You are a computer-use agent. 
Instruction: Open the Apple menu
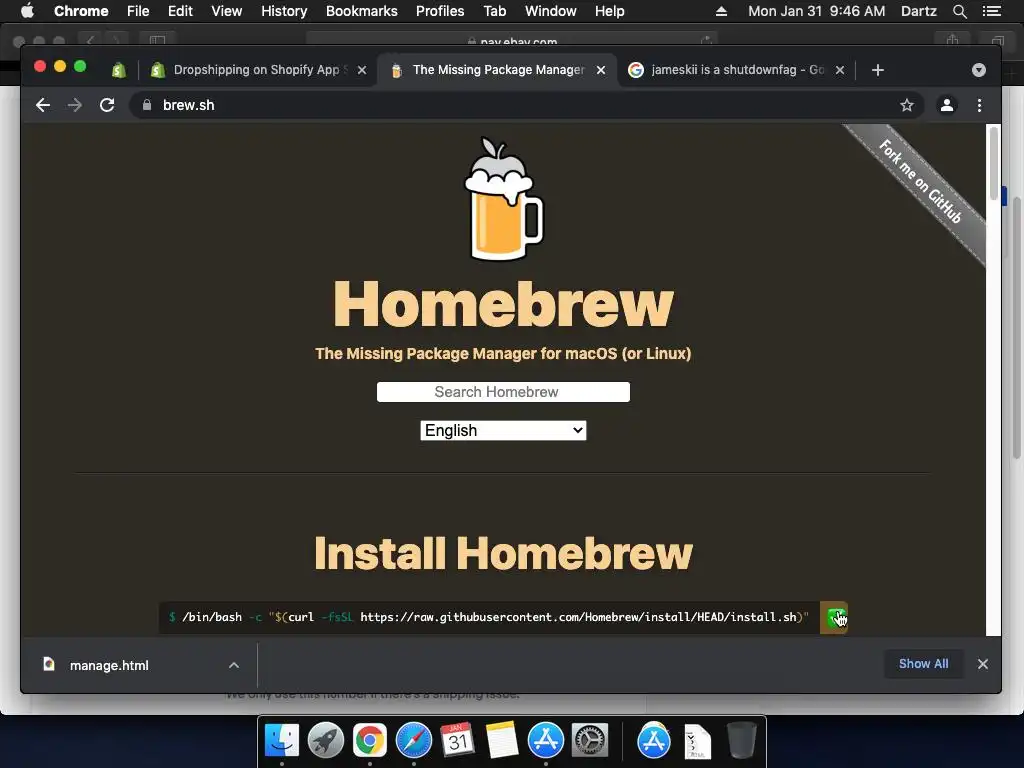click(x=27, y=11)
